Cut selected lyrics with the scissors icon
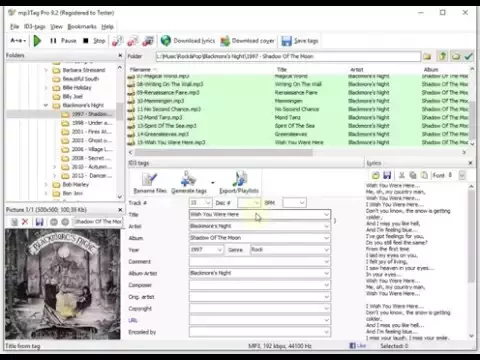This screenshot has width=480, height=360. (402, 175)
